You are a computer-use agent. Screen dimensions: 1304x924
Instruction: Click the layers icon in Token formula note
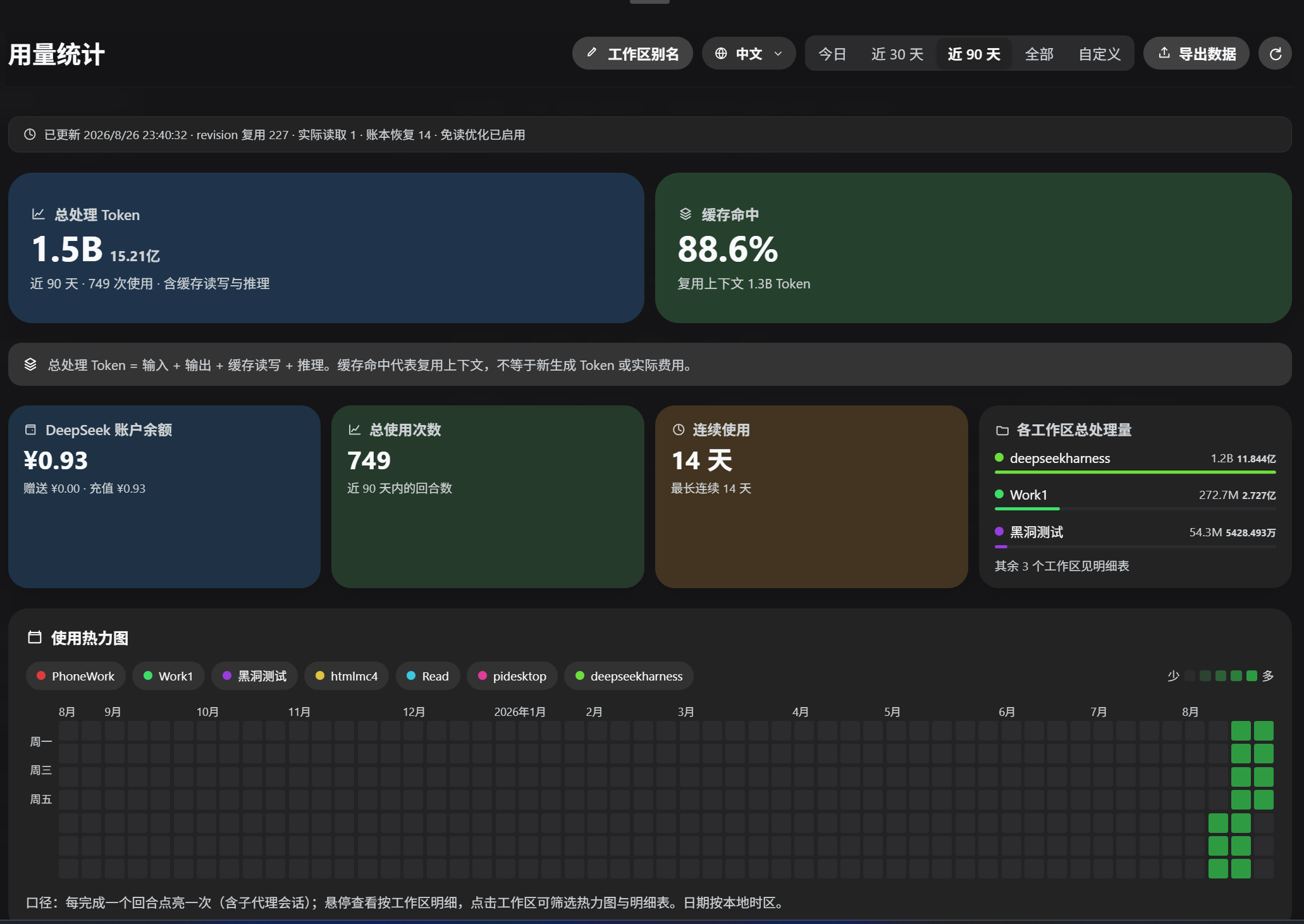(30, 364)
